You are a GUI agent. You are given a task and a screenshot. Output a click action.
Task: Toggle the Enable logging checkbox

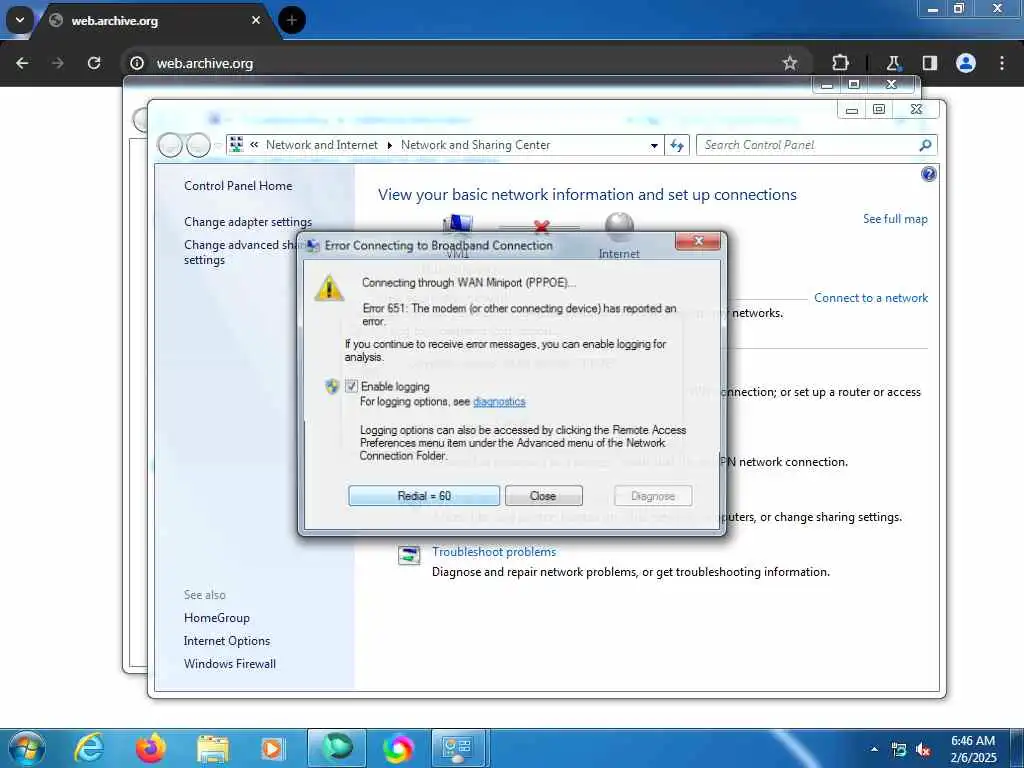[351, 386]
